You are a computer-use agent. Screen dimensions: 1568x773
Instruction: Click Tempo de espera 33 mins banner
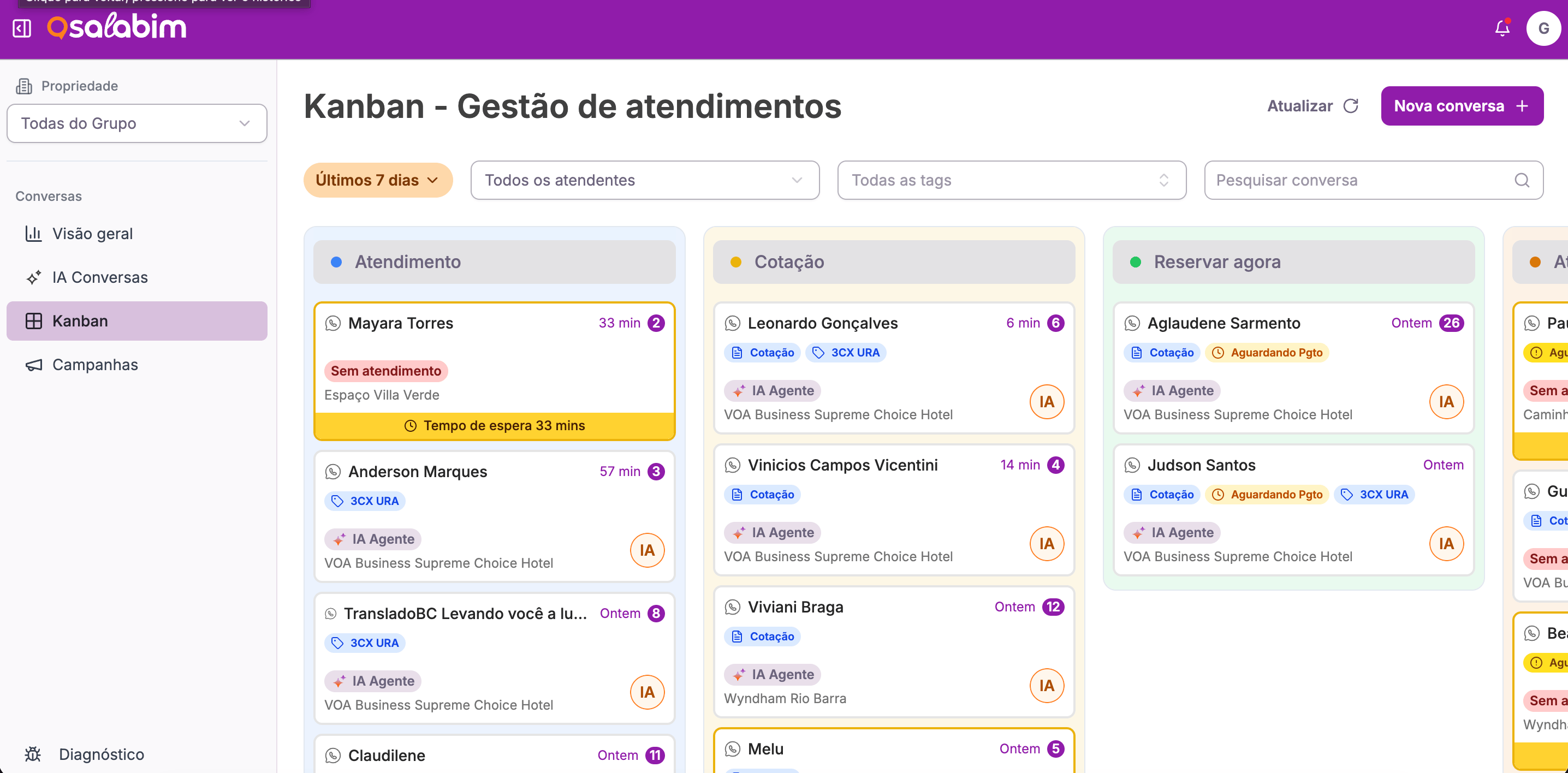click(494, 425)
